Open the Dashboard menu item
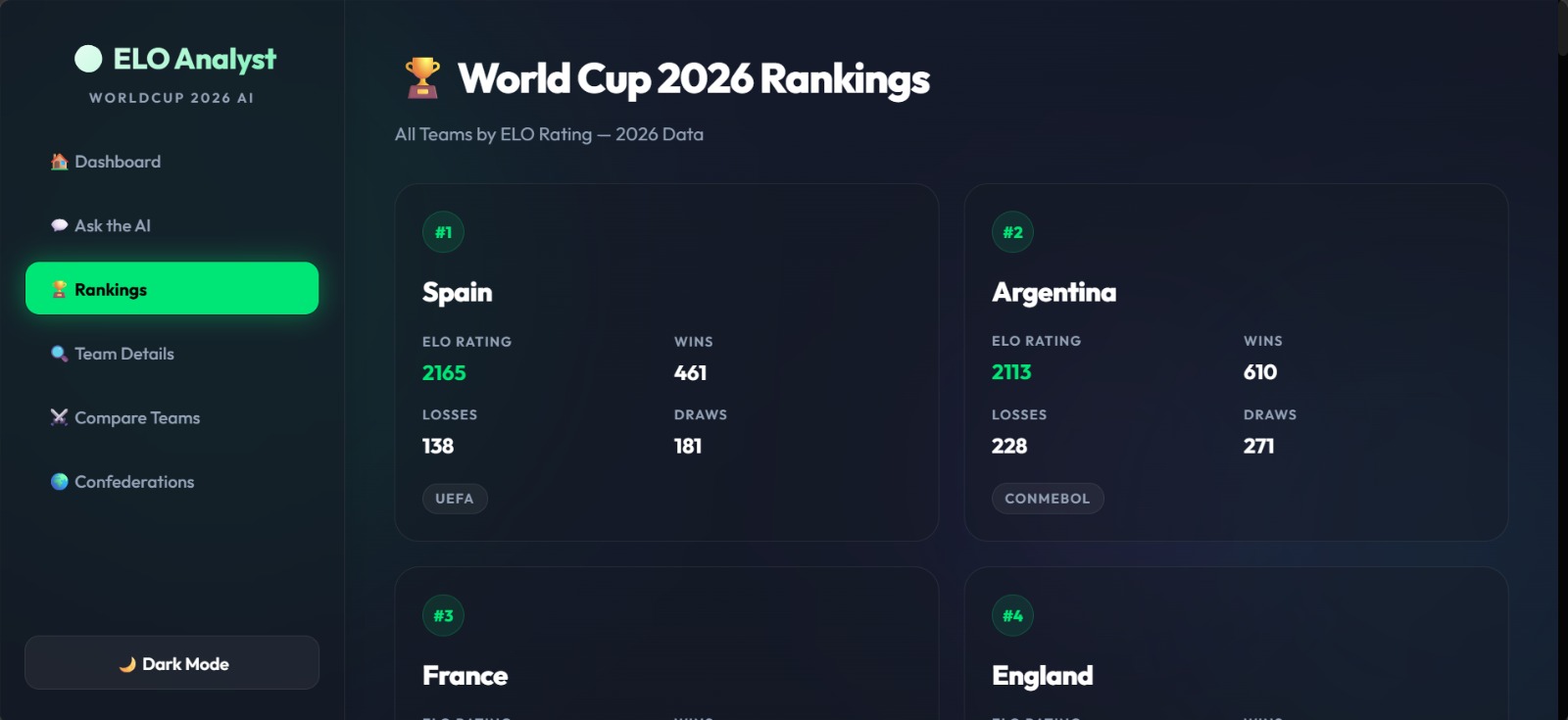Image resolution: width=1568 pixels, height=720 pixels. [171, 162]
